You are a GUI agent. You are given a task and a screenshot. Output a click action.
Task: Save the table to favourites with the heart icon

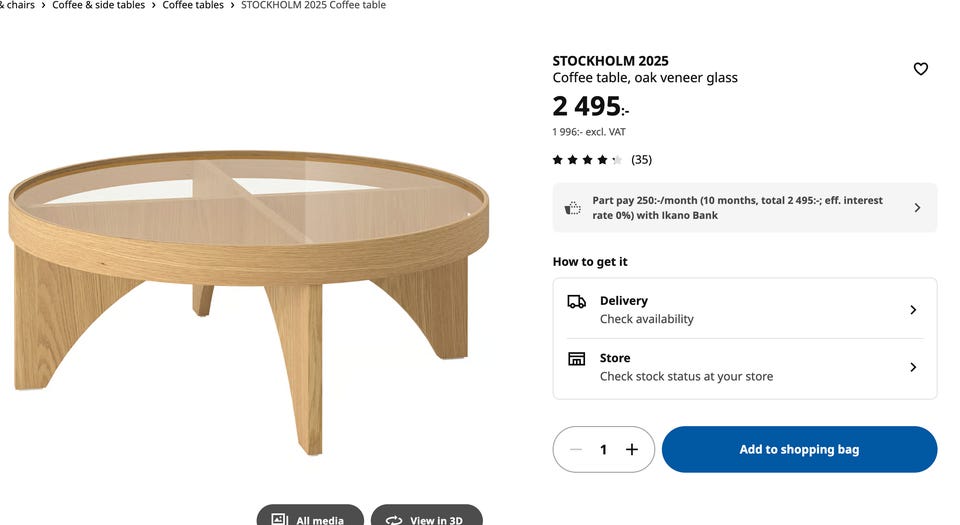click(921, 69)
